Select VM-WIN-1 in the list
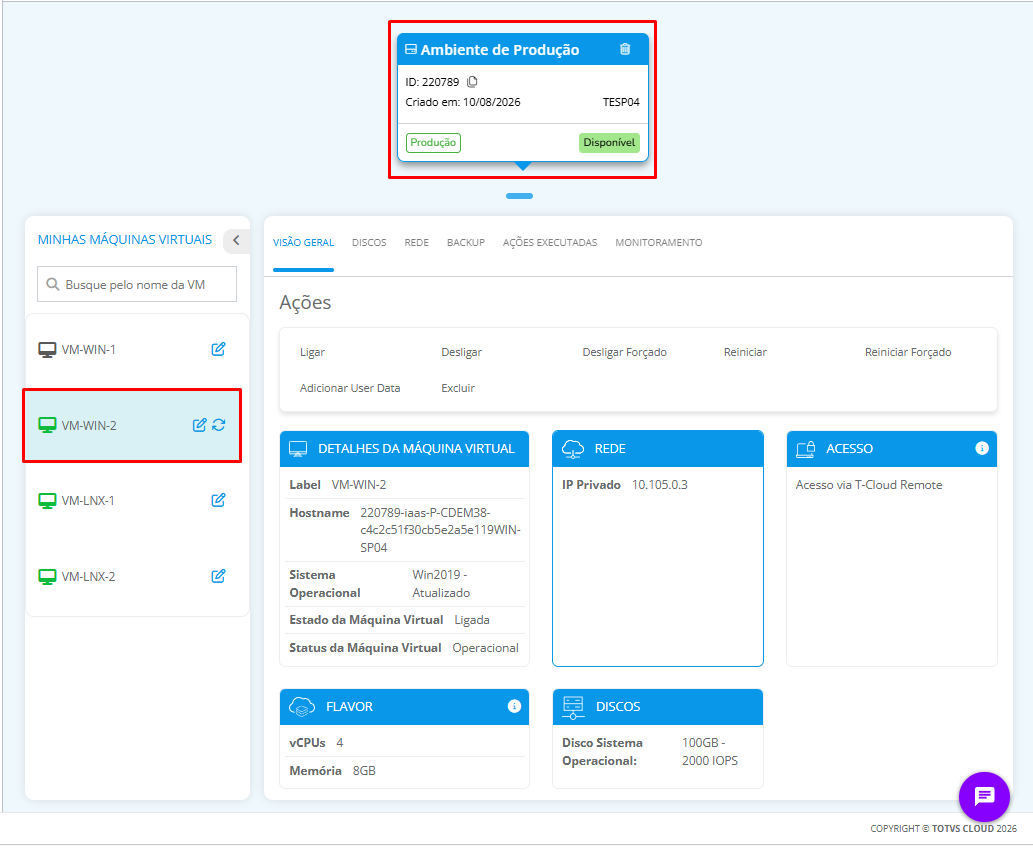The width and height of the screenshot is (1033, 848). (137, 350)
